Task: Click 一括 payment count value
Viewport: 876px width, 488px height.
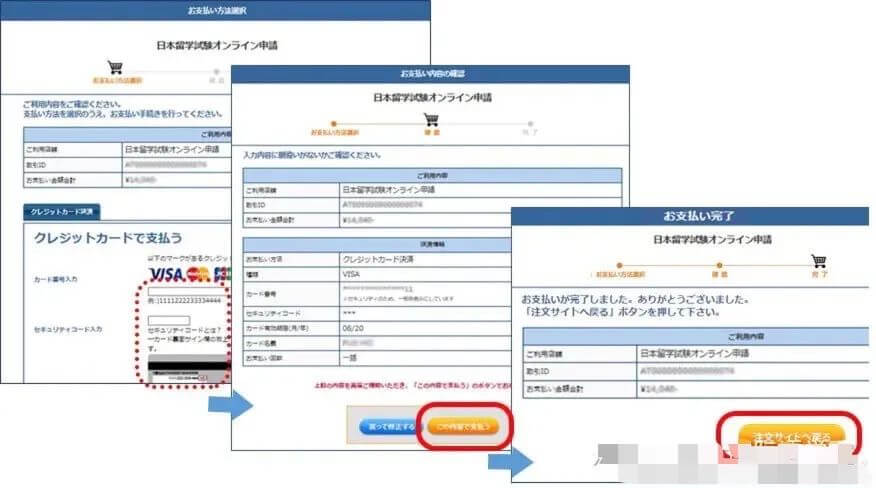Action: pos(349,358)
